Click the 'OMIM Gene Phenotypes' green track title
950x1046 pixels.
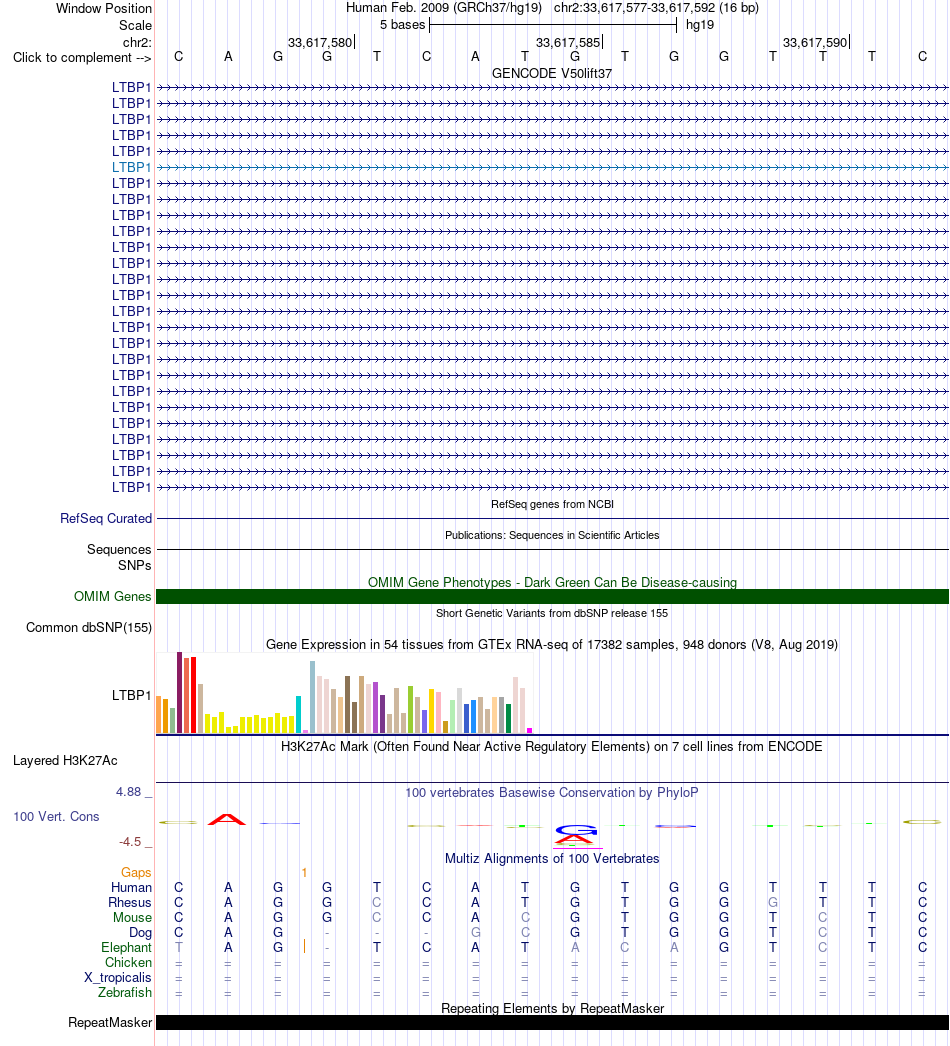pos(552,582)
